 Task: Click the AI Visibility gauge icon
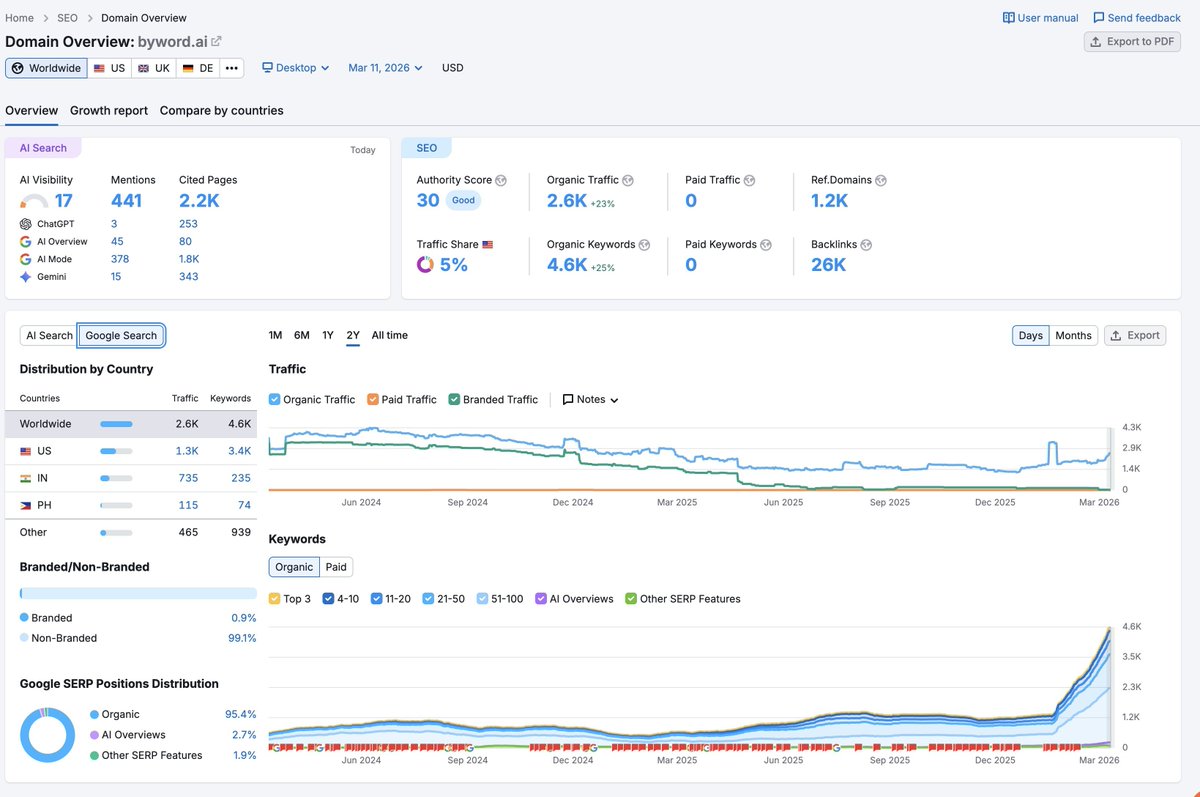[34, 202]
